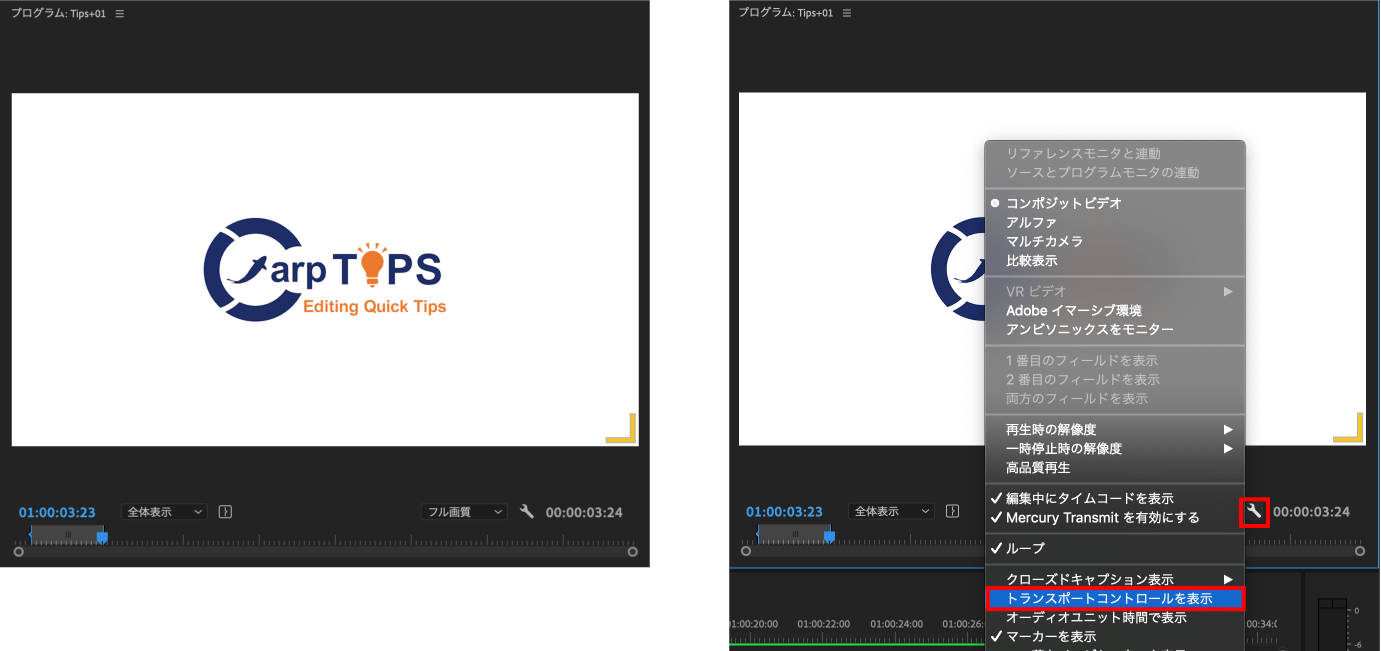Viewport: 1381px width, 651px height.
Task: Choose オーディオユニット時間で表示 menu item
Action: [1115, 618]
